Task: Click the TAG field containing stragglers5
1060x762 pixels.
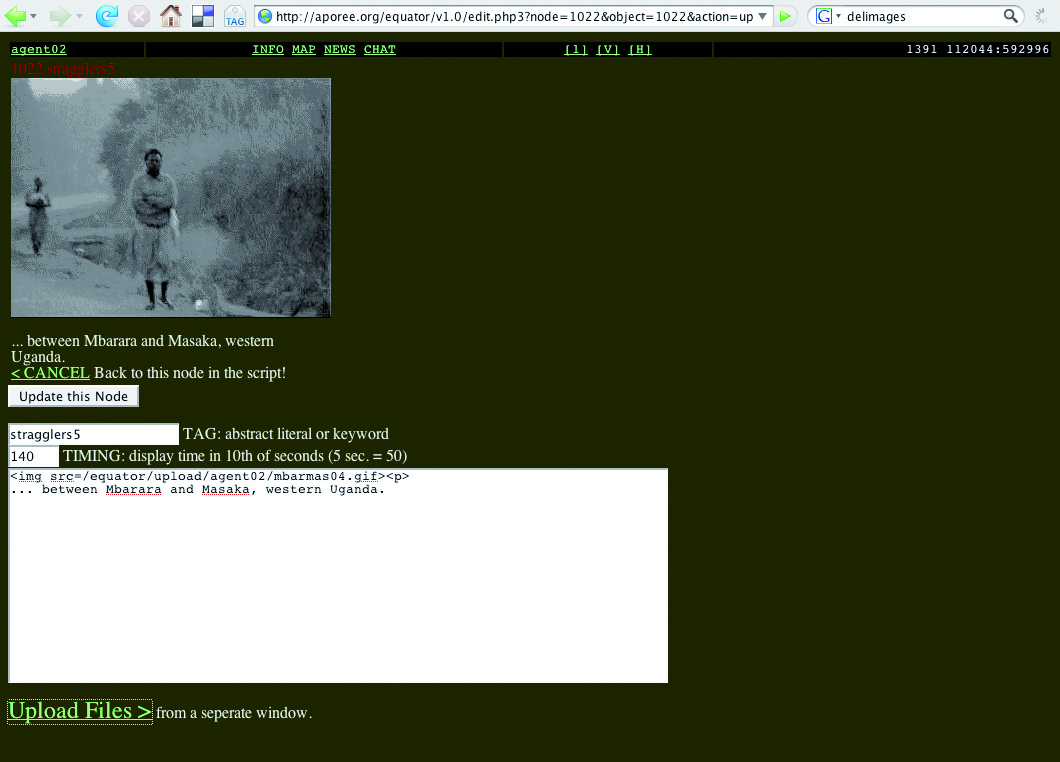Action: pos(93,435)
